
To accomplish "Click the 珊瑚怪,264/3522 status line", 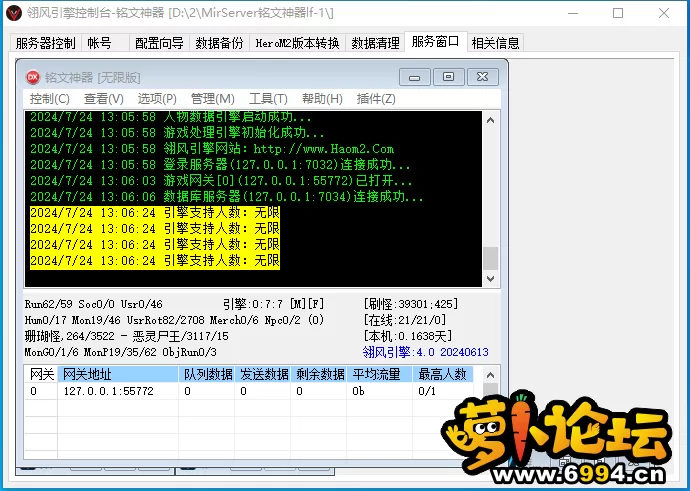I will (x=127, y=336).
